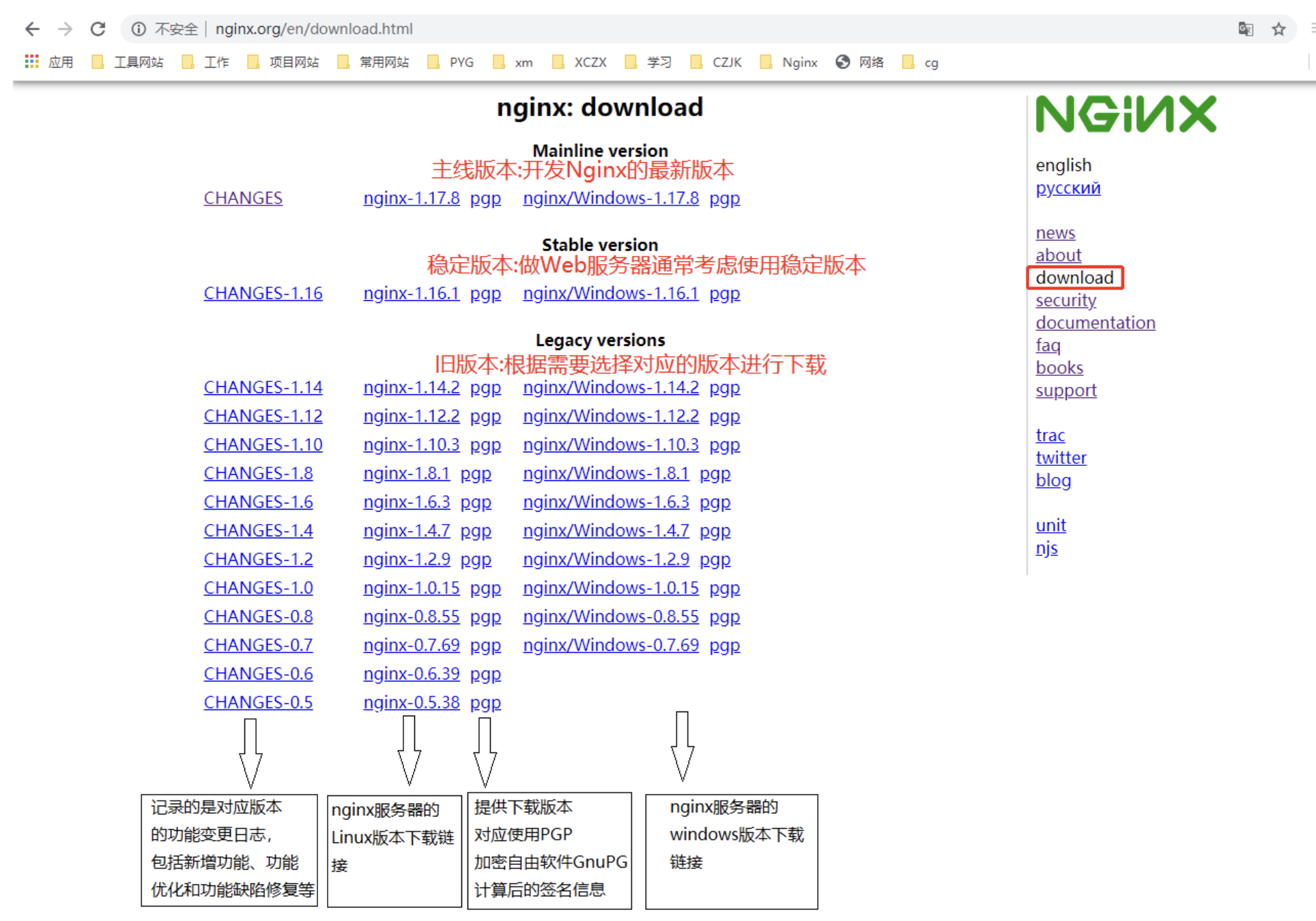Open 网络 globe bookmark
This screenshot has height=921, width=1316.
click(x=860, y=62)
